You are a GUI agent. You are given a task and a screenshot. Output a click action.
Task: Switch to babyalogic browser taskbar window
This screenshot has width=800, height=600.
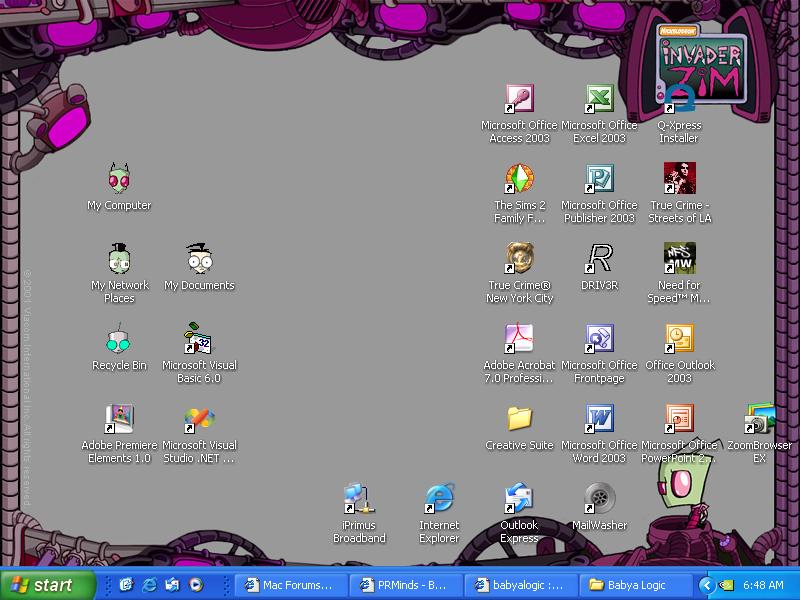pos(520,585)
